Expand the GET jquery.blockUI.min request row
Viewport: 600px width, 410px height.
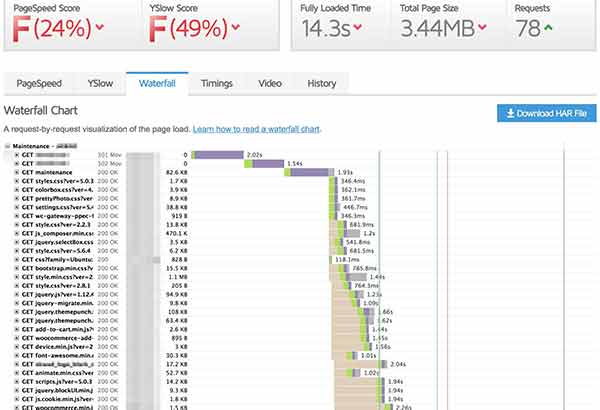[17, 390]
